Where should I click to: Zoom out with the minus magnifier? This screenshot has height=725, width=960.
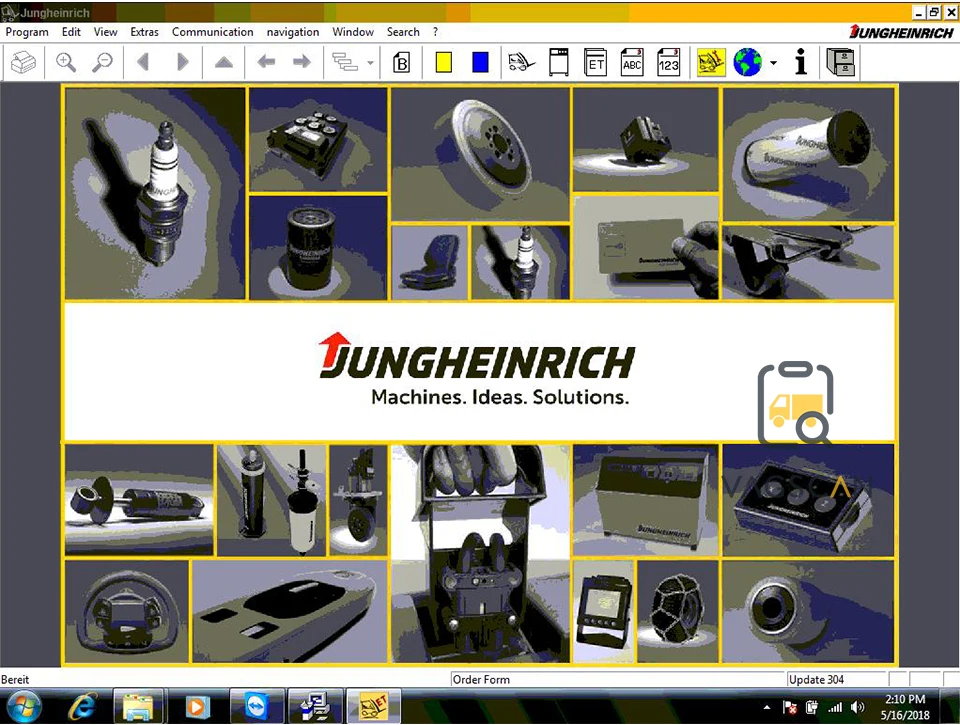[x=102, y=62]
